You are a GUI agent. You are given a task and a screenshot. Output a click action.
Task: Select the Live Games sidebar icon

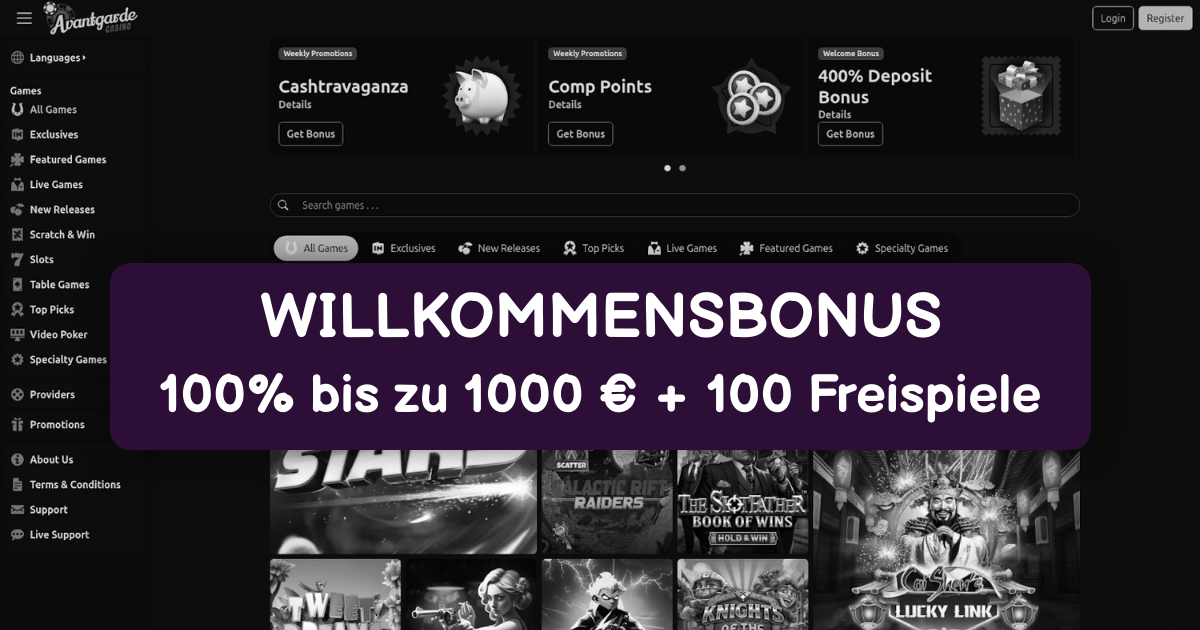17,184
